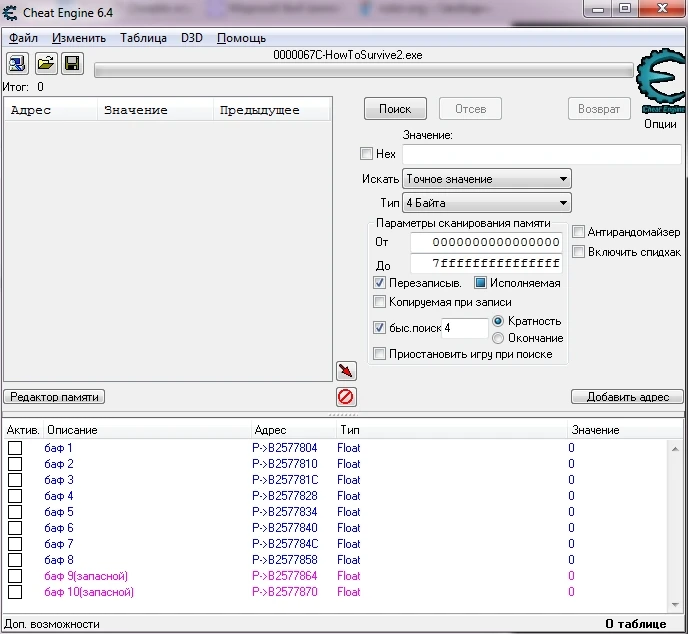Select the баф 3 description
The height and width of the screenshot is (634, 688).
(59, 480)
